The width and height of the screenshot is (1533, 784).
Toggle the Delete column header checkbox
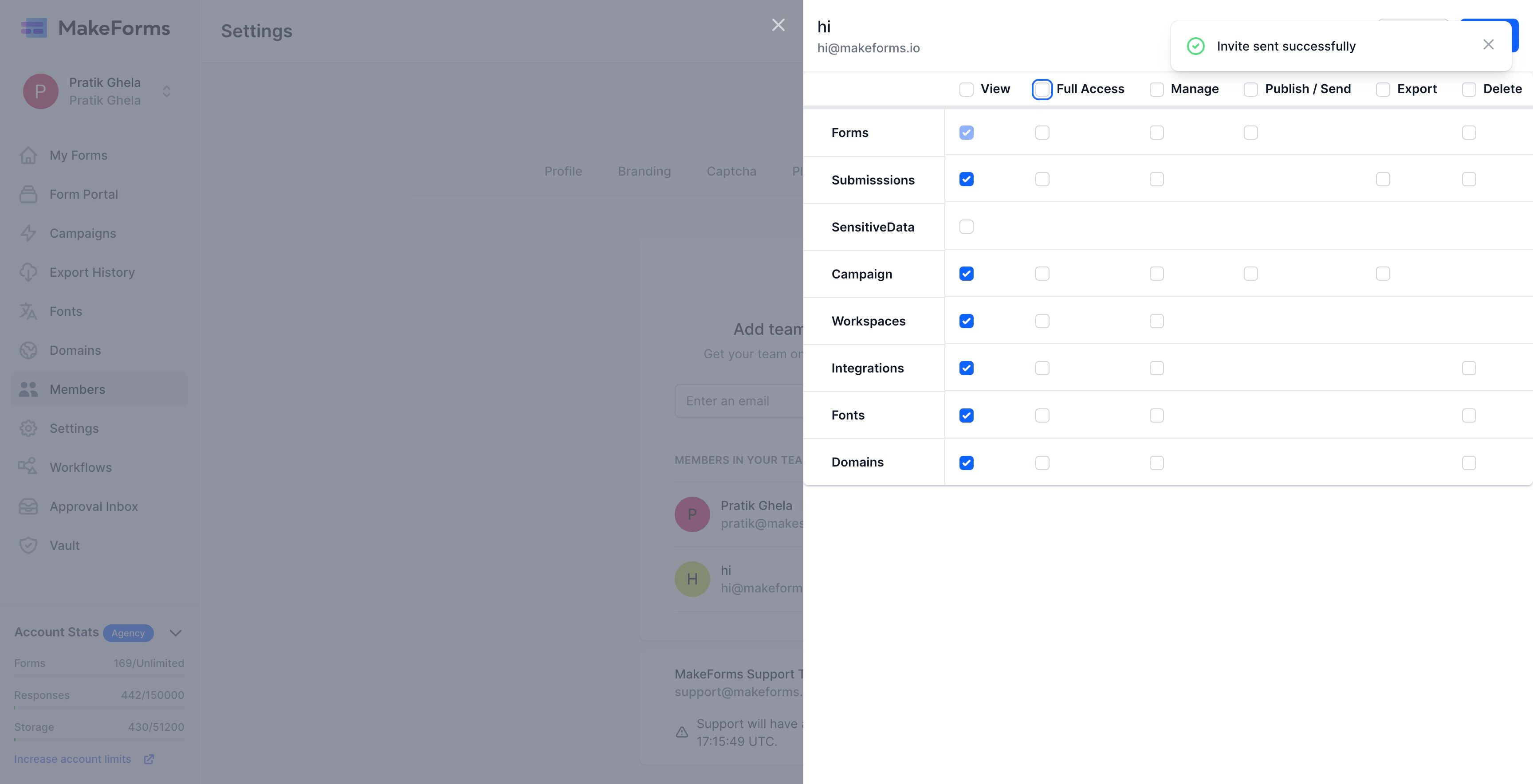click(x=1469, y=89)
